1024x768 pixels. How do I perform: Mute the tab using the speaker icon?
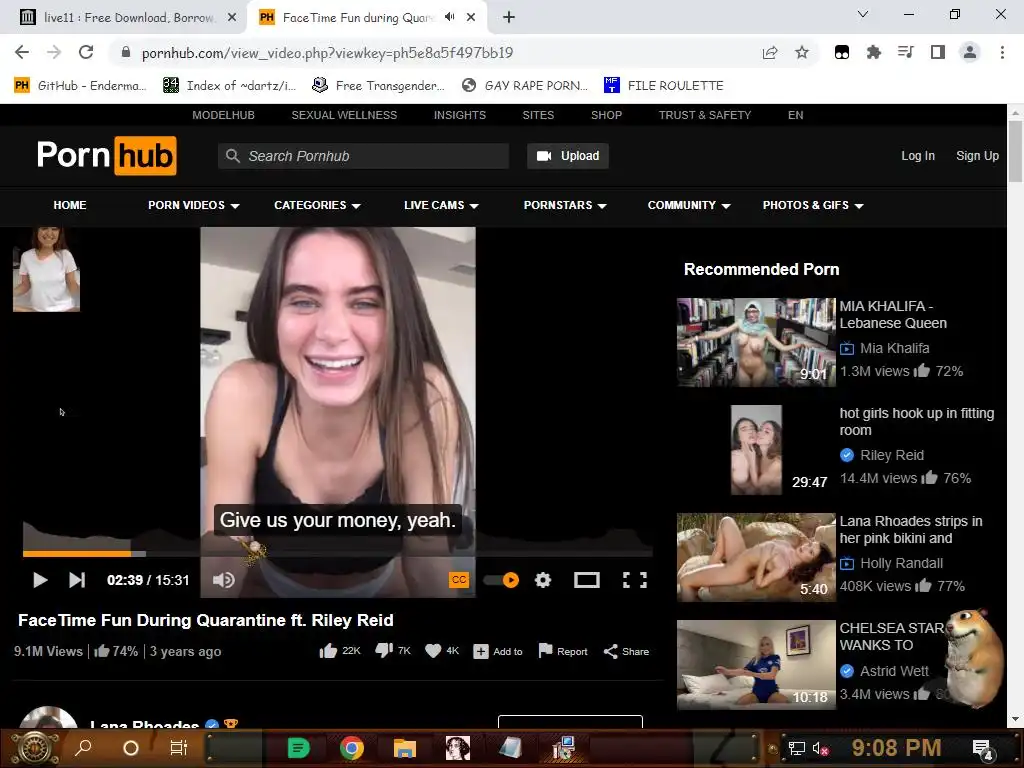(449, 17)
